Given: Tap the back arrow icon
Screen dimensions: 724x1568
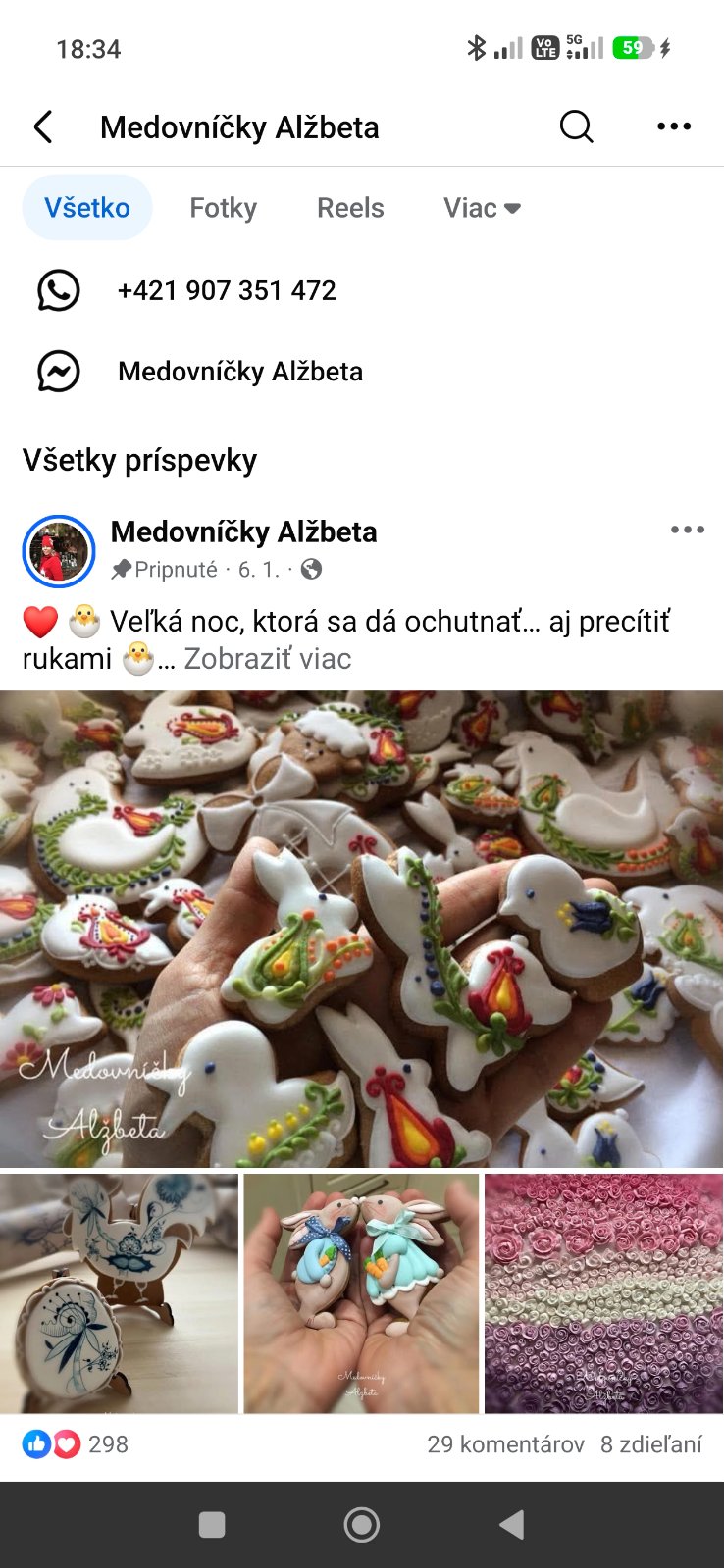Looking at the screenshot, I should pos(43,126).
